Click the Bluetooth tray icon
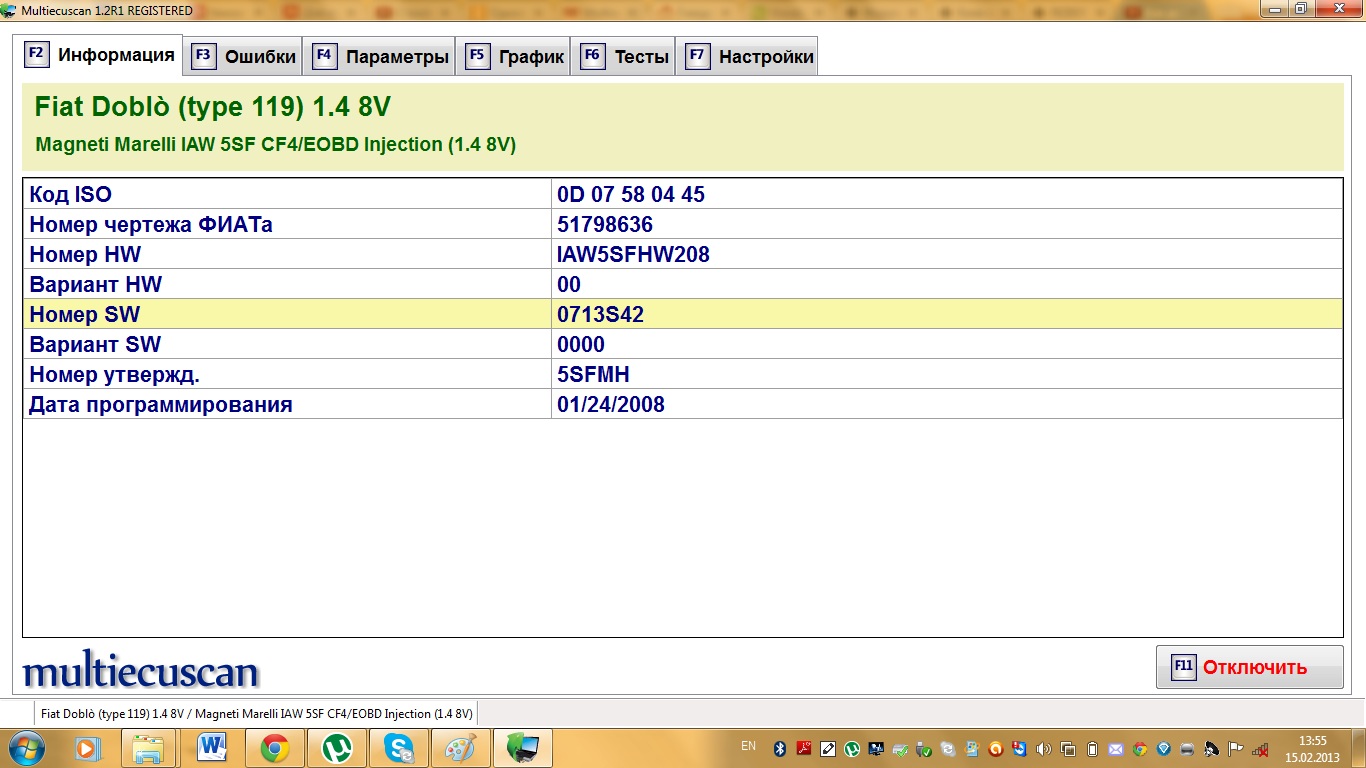Viewport: 1366px width, 768px height. click(x=780, y=748)
